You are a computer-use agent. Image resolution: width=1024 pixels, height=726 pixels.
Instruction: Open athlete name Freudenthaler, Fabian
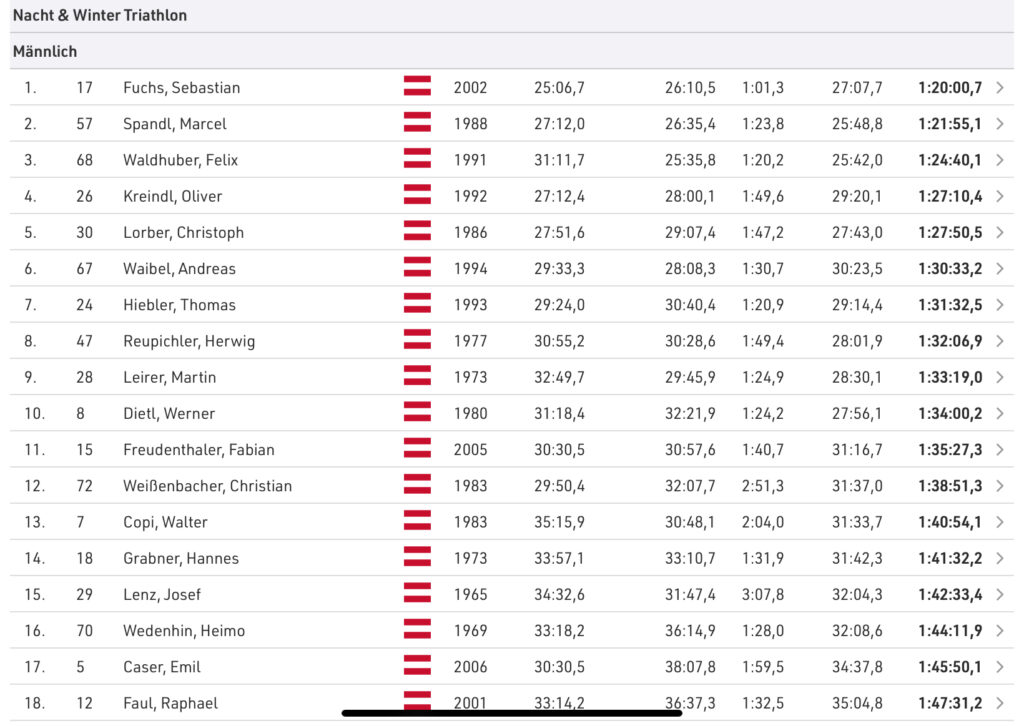point(198,450)
